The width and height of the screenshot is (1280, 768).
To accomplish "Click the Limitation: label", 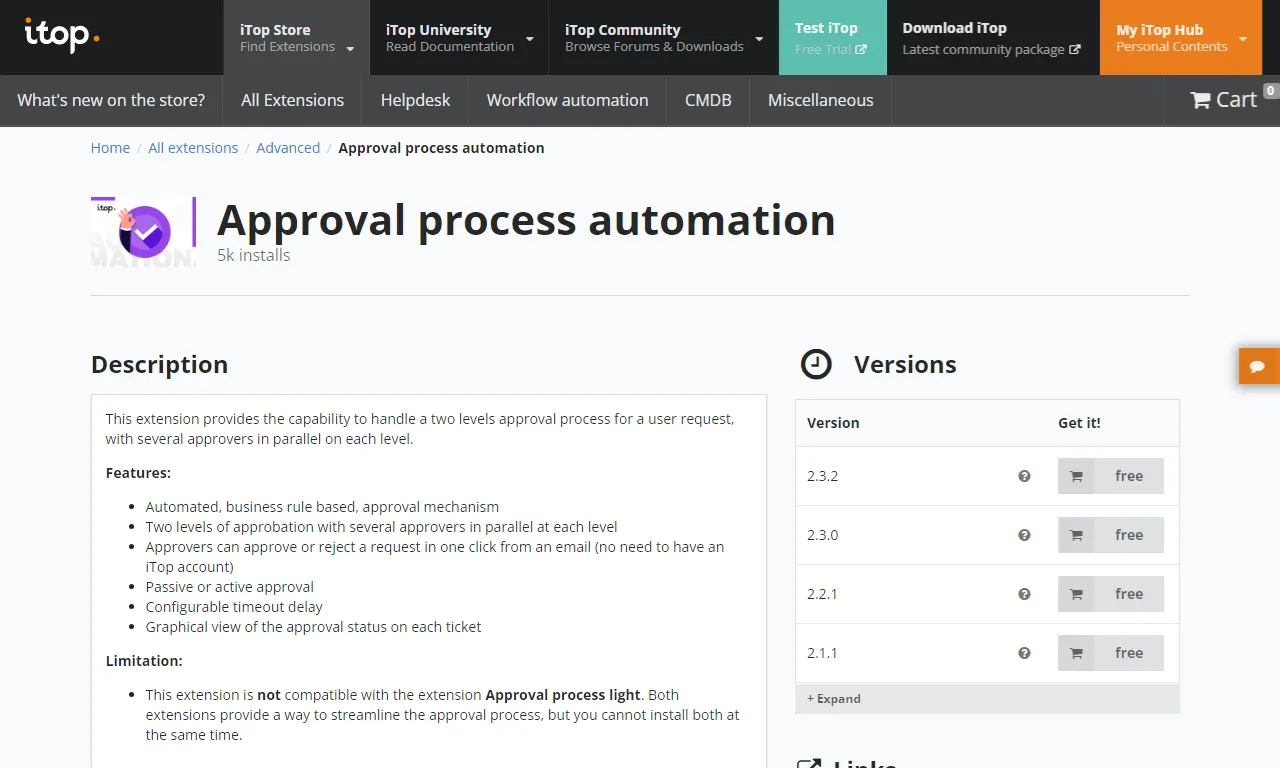I will click(144, 661).
